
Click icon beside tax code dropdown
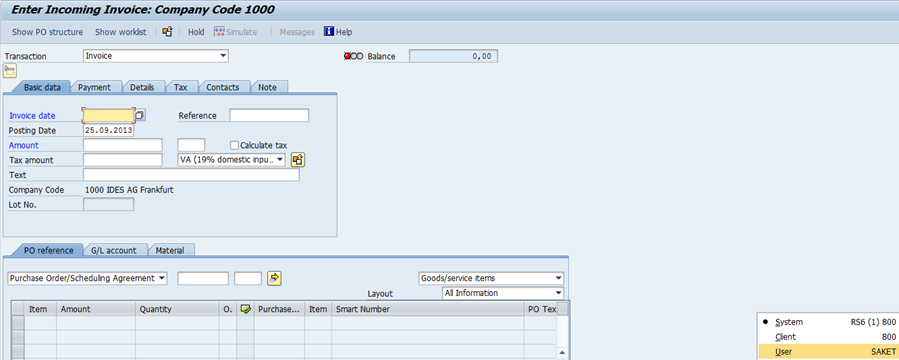pyautogui.click(x=297, y=160)
